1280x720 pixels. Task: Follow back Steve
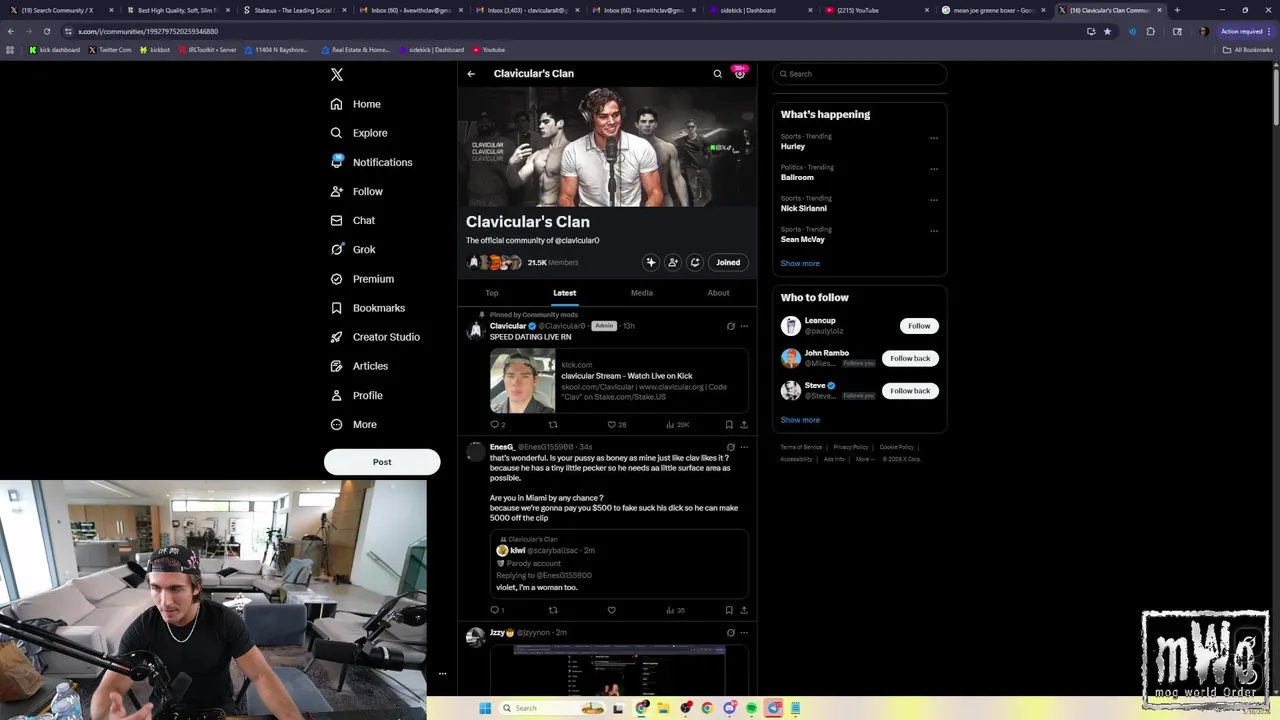(910, 391)
